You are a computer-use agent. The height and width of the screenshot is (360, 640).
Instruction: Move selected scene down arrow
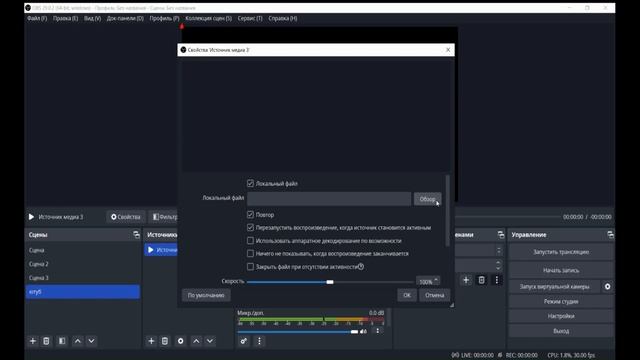click(91, 341)
